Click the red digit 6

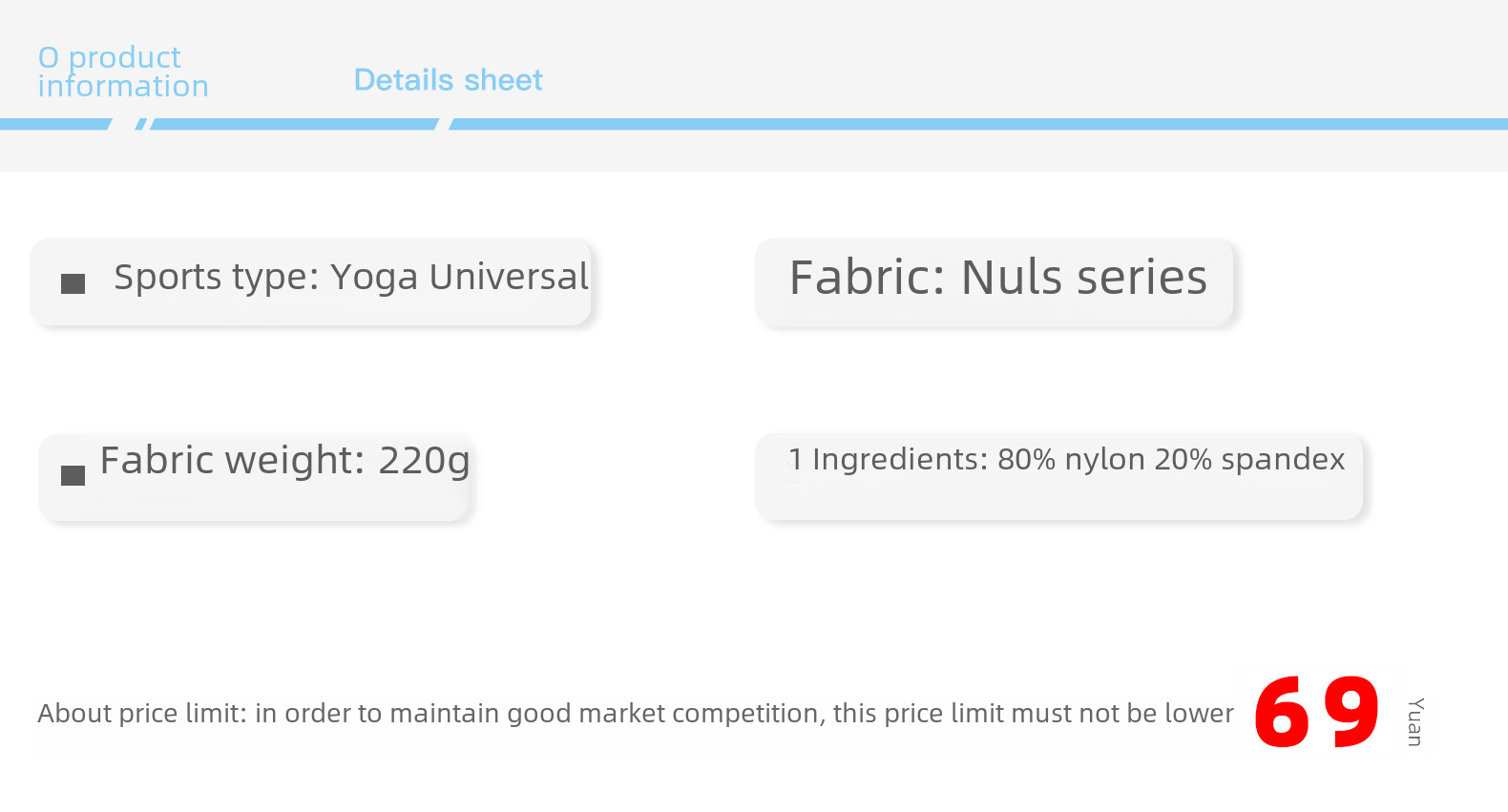[x=1282, y=712]
